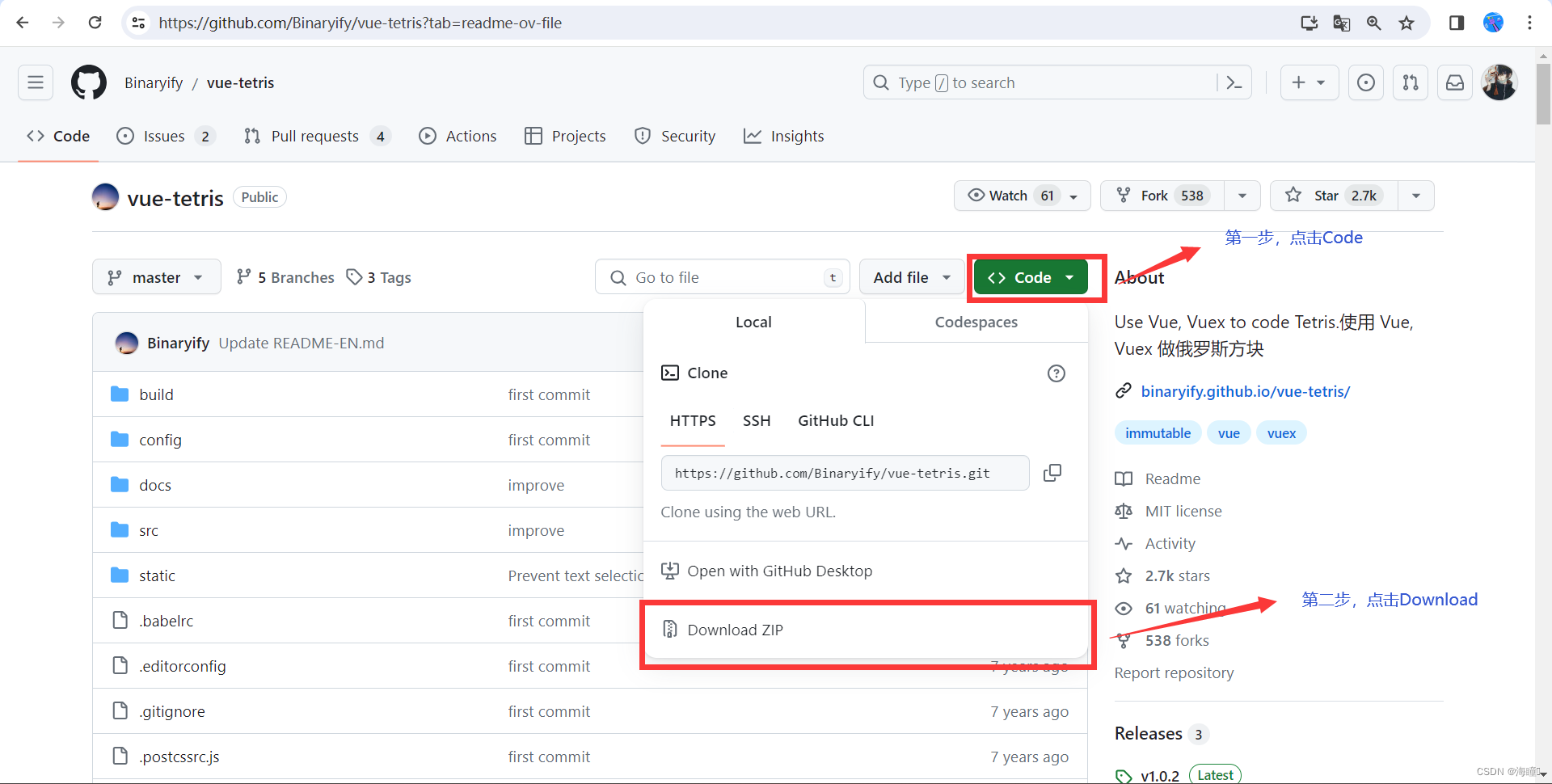Image resolution: width=1552 pixels, height=784 pixels.
Task: Switch to the Pull requests tab
Action: [316, 136]
